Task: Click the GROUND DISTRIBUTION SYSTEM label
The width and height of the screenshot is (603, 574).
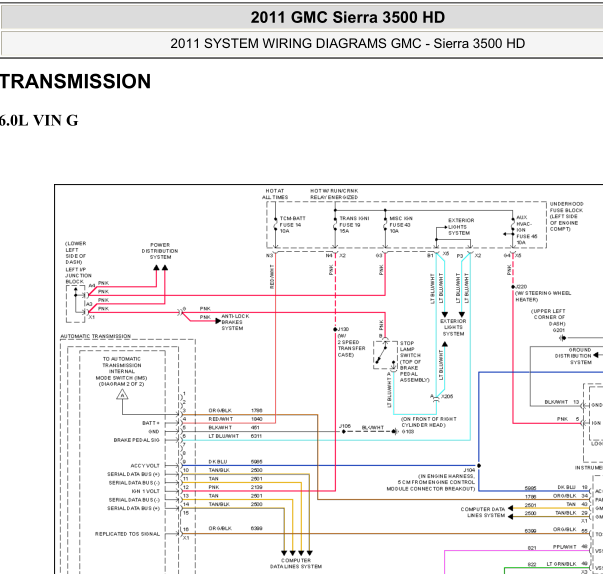Action: click(573, 356)
